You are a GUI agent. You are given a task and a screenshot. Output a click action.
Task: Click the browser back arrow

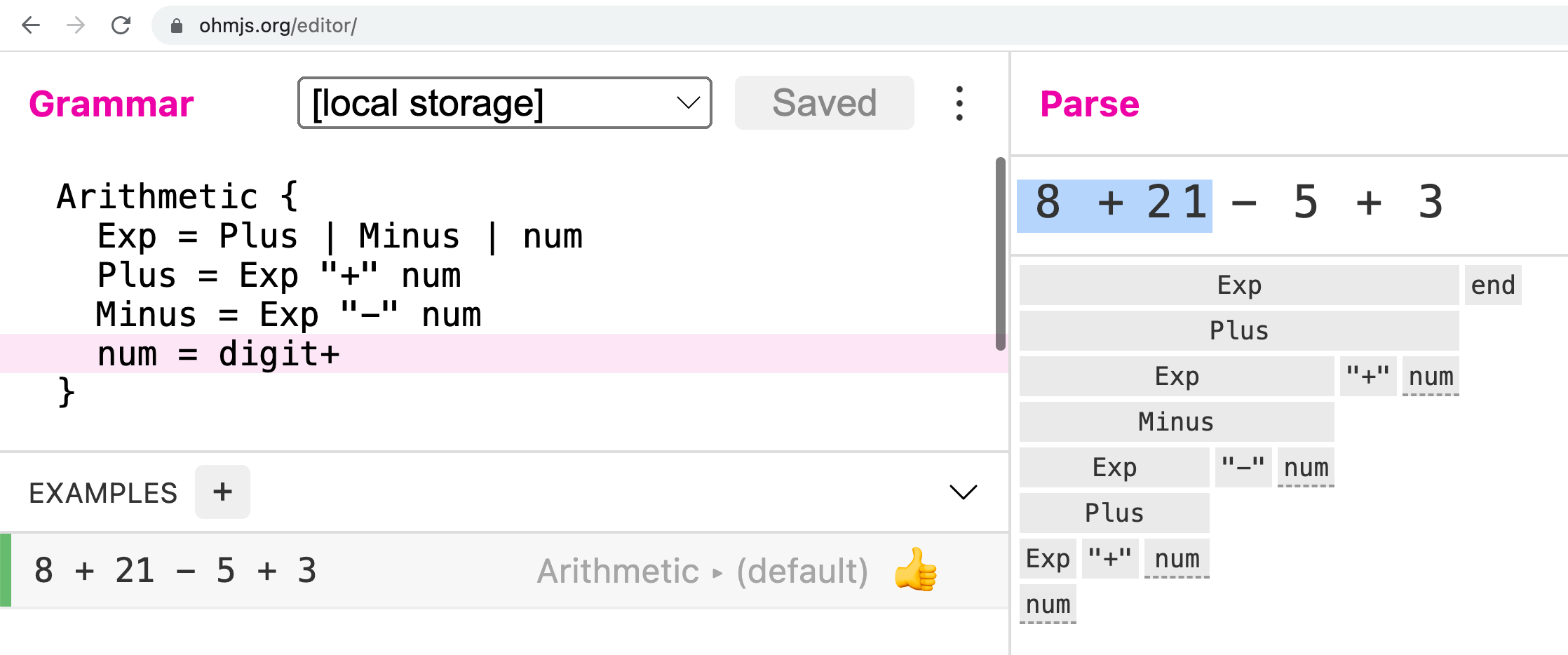click(31, 25)
